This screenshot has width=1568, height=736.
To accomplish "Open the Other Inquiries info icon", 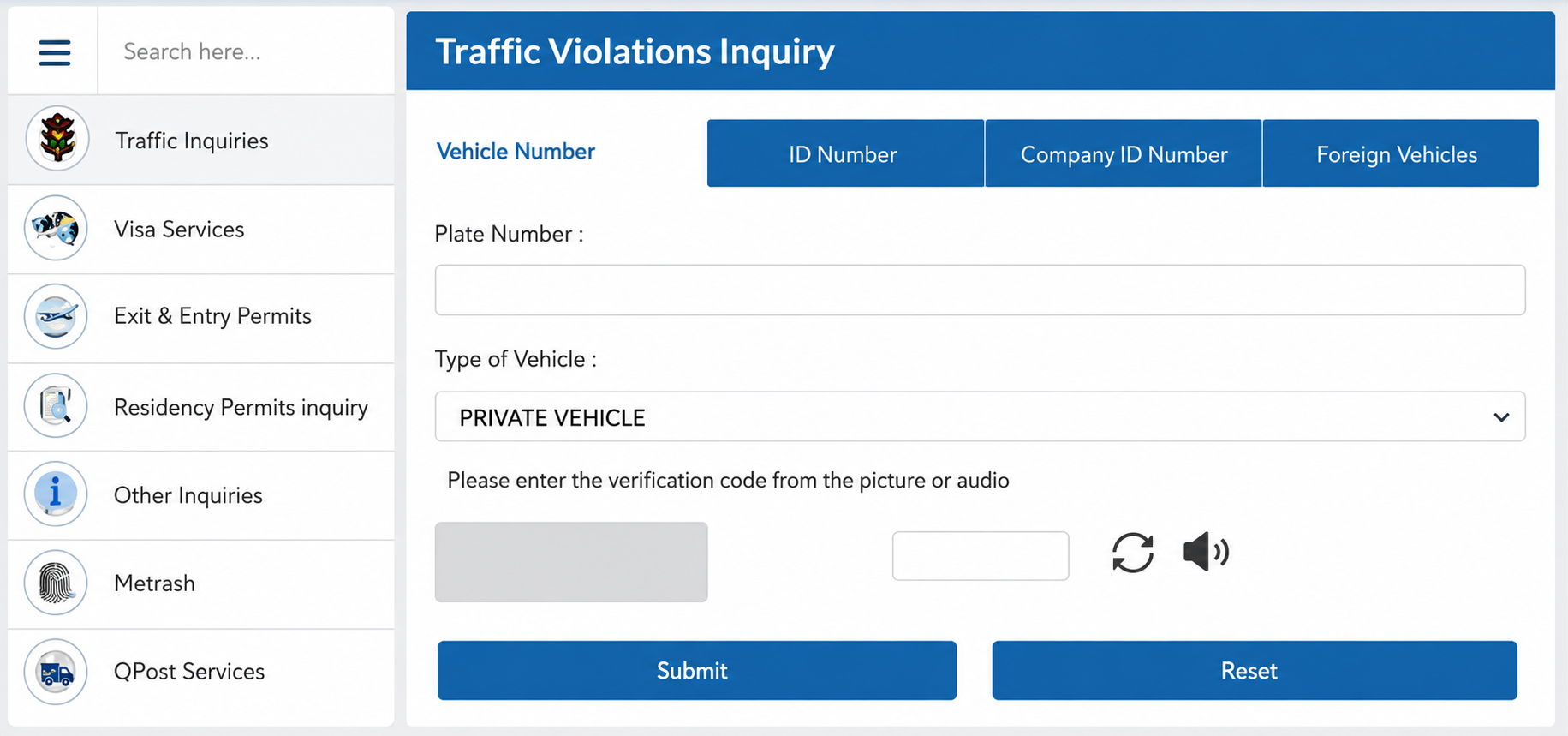I will (57, 494).
